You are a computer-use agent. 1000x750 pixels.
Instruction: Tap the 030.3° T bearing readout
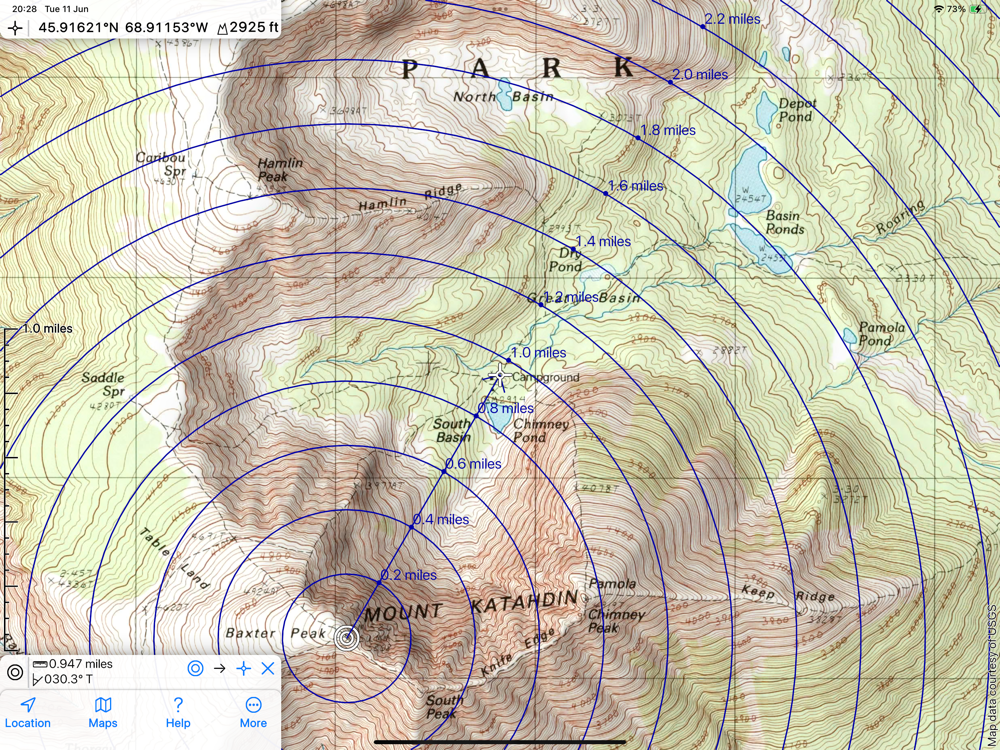(68, 680)
